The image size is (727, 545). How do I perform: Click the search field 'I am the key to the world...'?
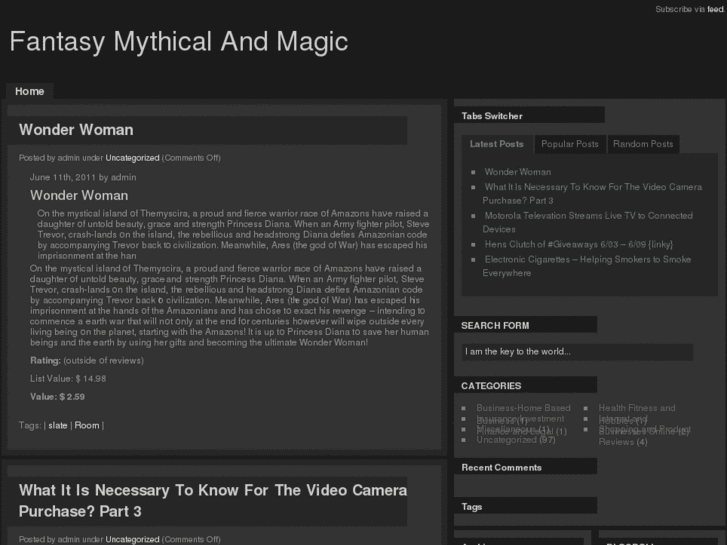tap(577, 352)
